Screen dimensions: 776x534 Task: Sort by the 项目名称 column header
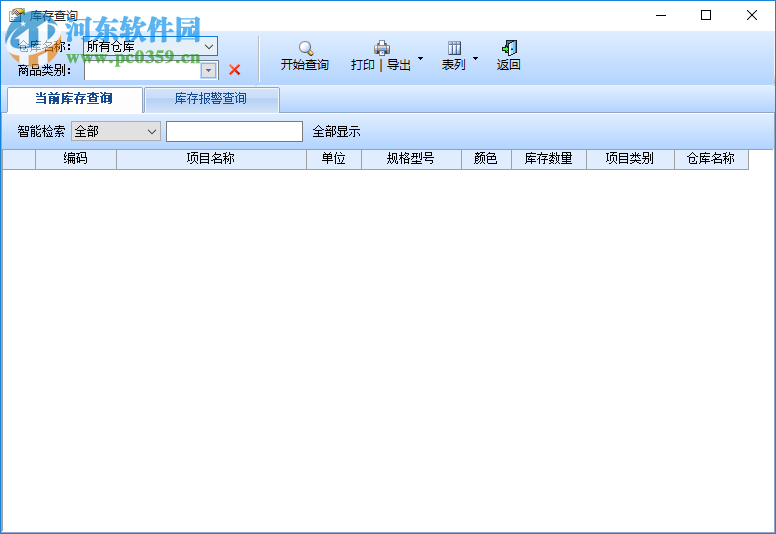pos(211,159)
